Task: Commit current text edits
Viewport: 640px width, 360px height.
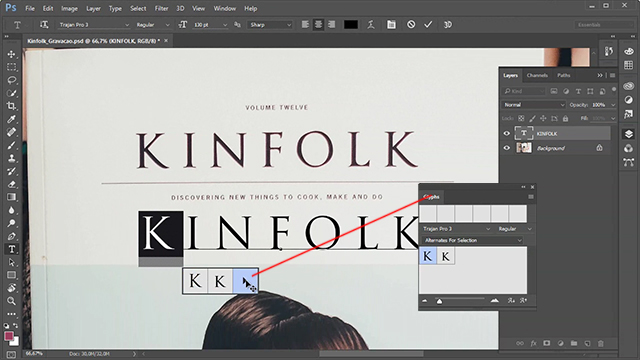Action: 428,25
